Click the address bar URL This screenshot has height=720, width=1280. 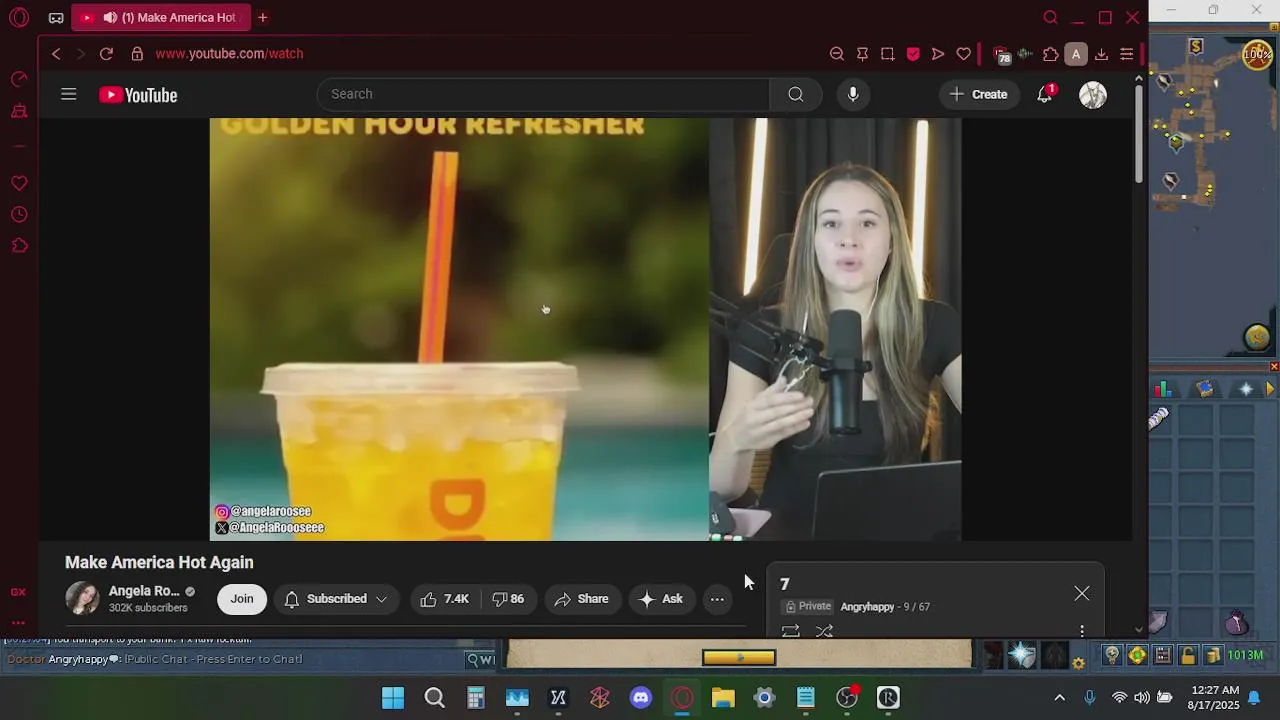pyautogui.click(x=229, y=54)
